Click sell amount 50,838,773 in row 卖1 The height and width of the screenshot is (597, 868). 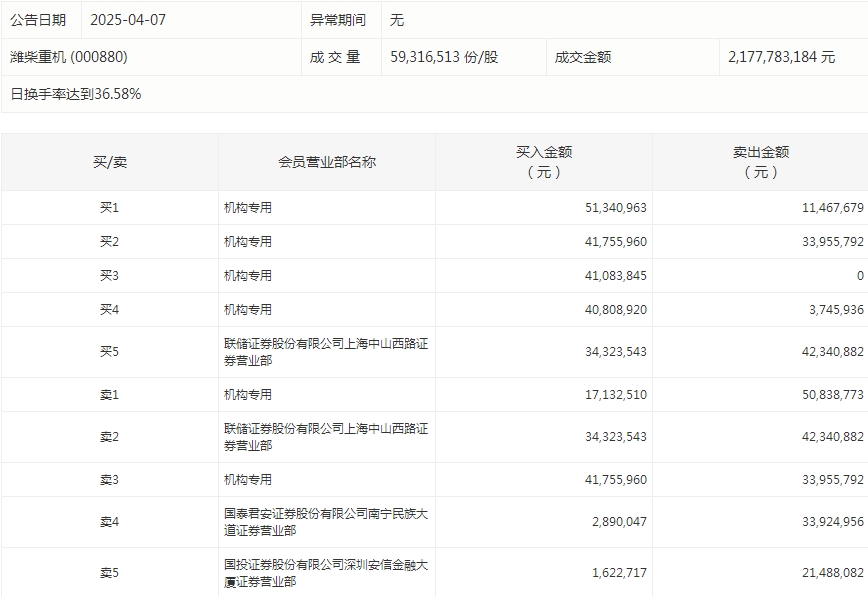pos(830,393)
